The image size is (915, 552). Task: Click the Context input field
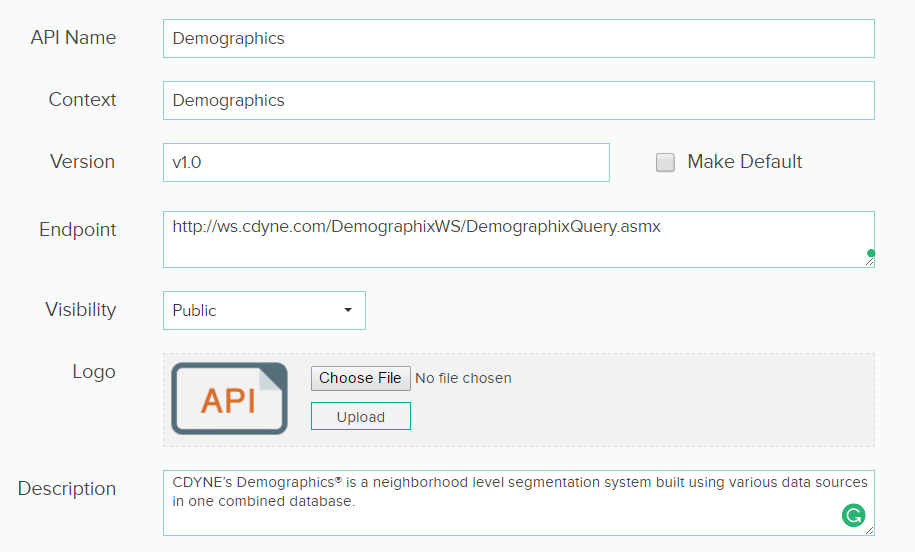tap(518, 101)
